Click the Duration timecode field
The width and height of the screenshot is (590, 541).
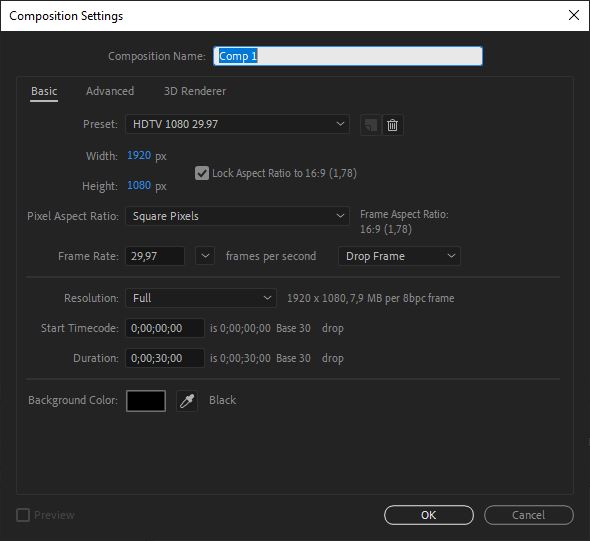(x=165, y=358)
